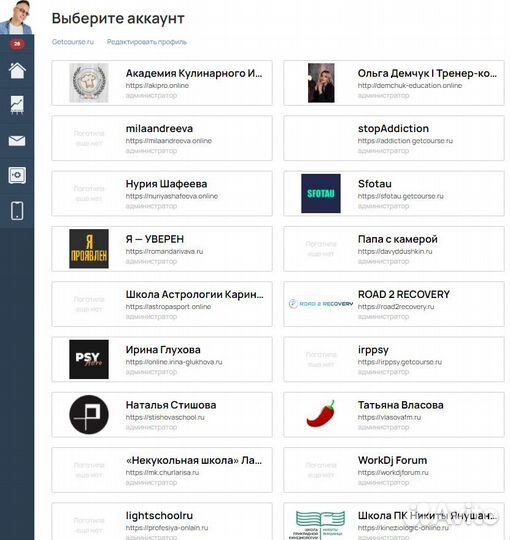Open the mobile phone icon in sidebar
This screenshot has width=510, height=540.
point(17,210)
